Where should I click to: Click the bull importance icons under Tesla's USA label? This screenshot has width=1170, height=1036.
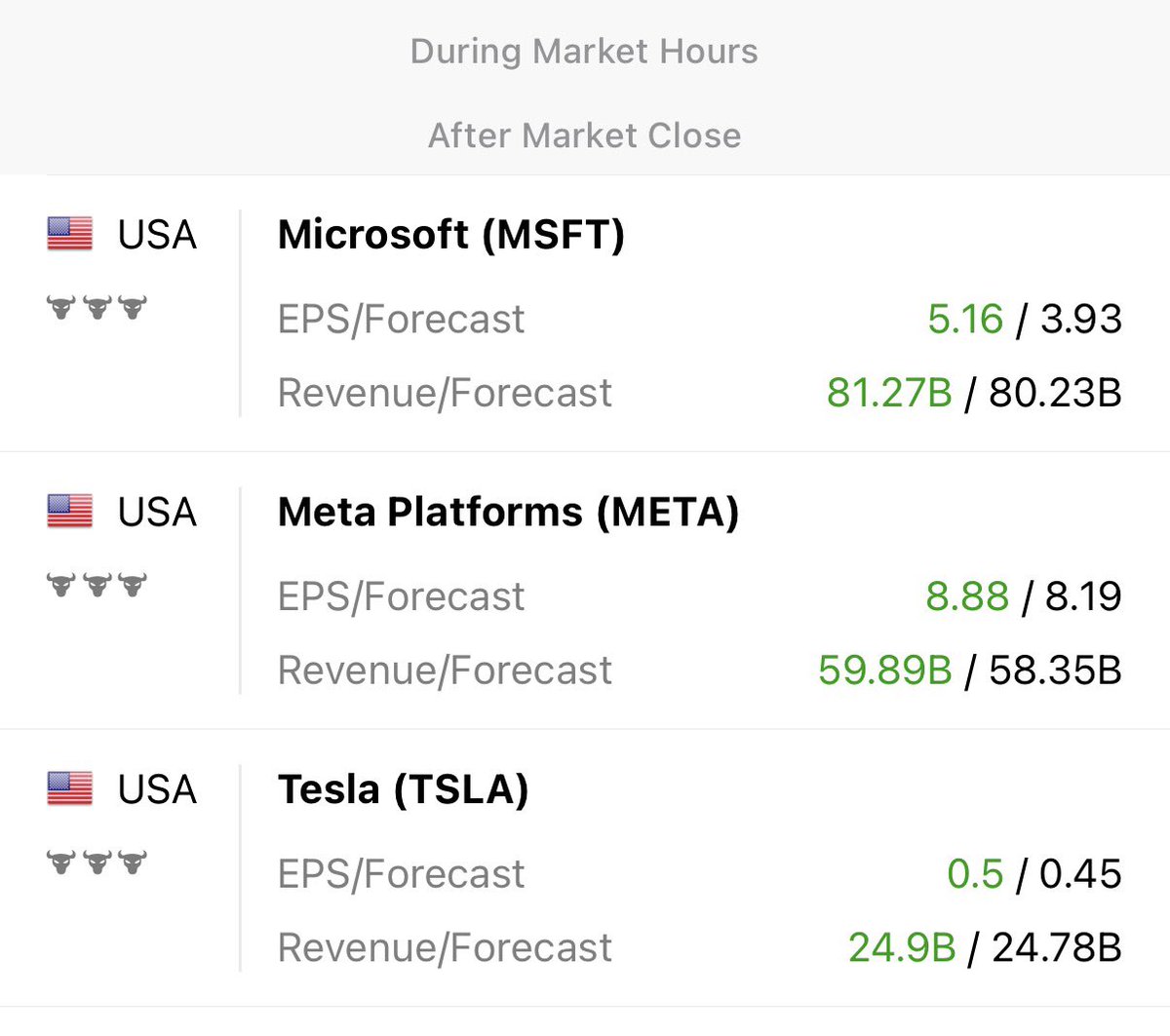point(97,863)
